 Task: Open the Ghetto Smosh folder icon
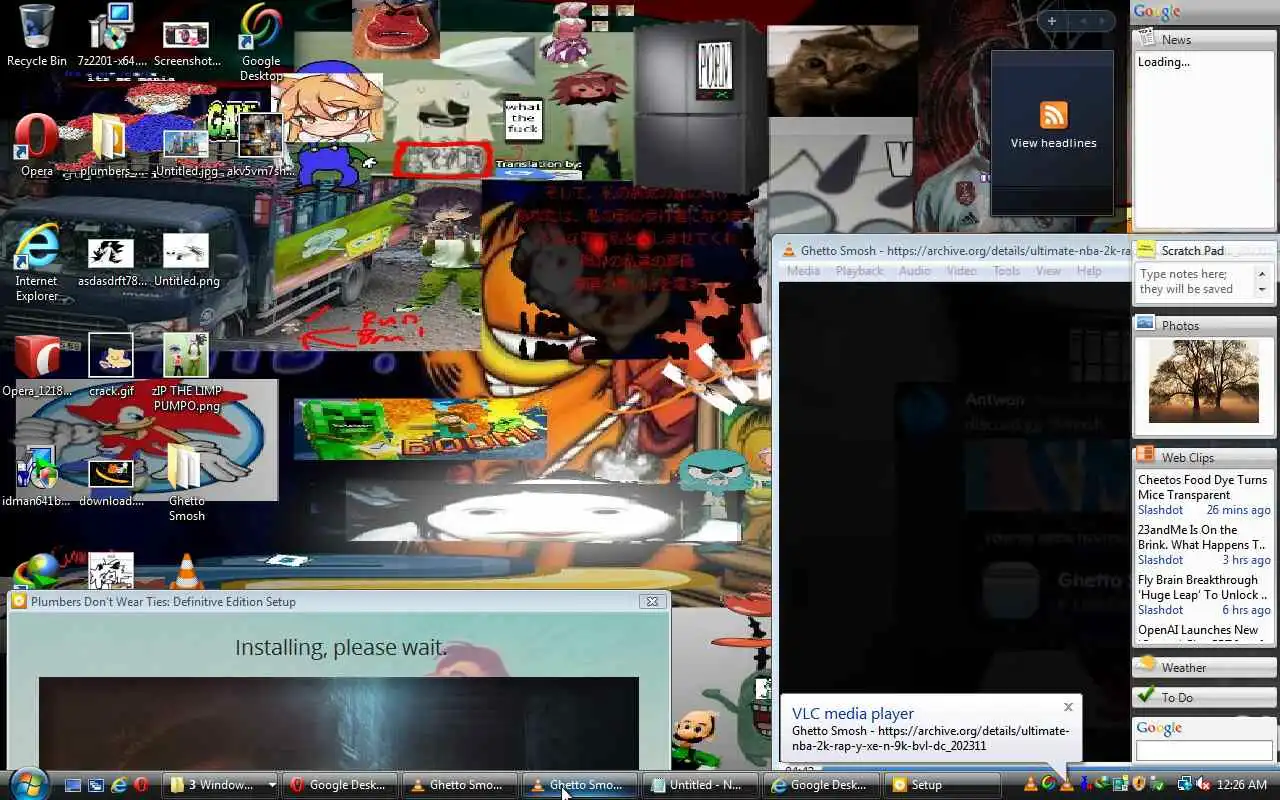click(186, 482)
